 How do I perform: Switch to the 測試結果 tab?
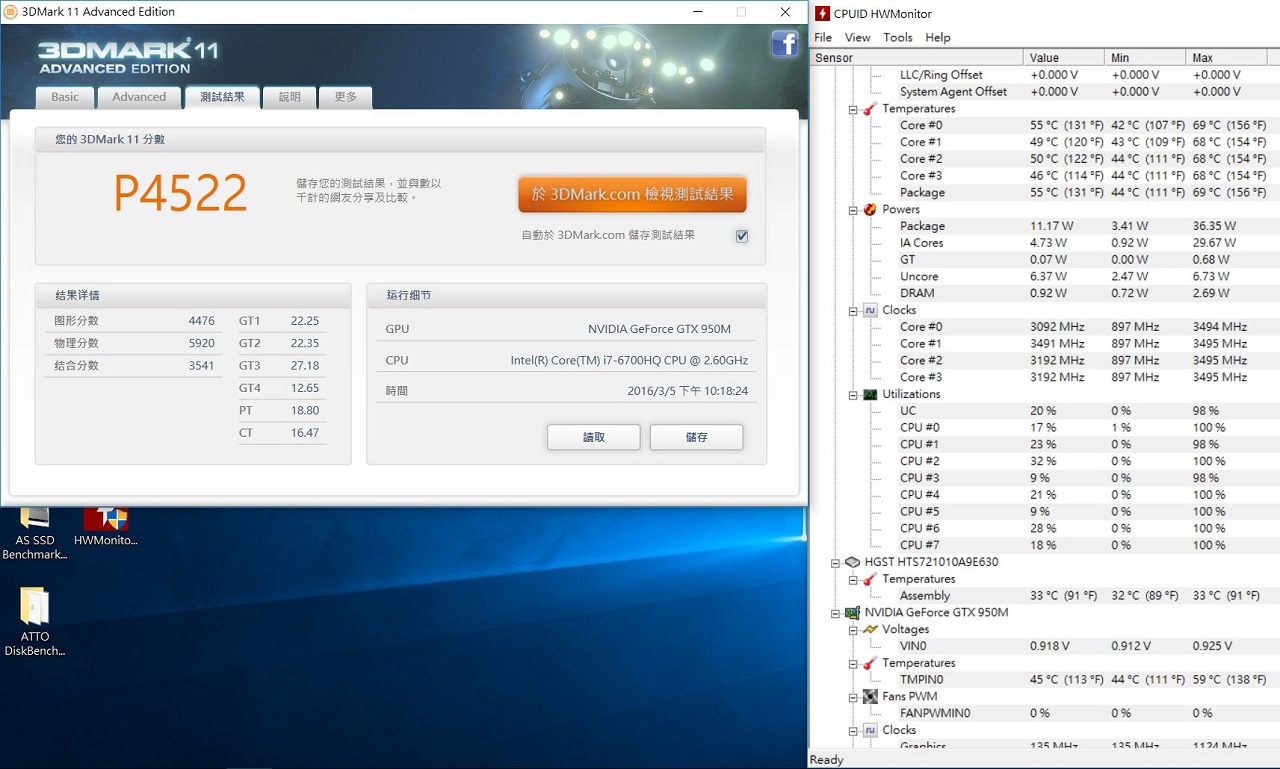click(x=222, y=97)
